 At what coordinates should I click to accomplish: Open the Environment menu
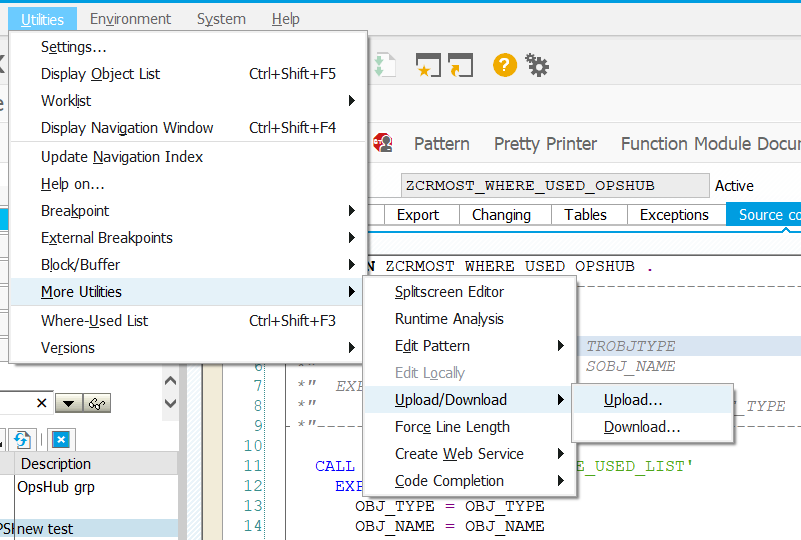[130, 19]
